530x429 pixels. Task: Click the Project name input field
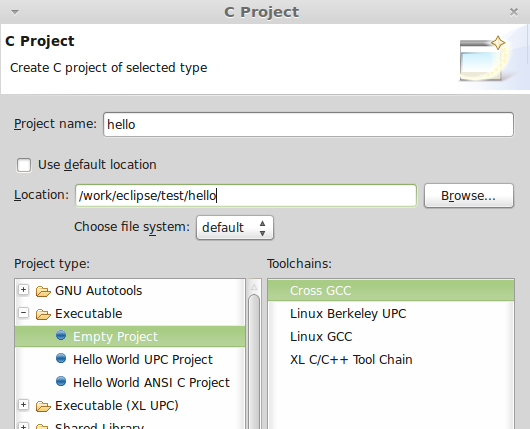pos(308,124)
